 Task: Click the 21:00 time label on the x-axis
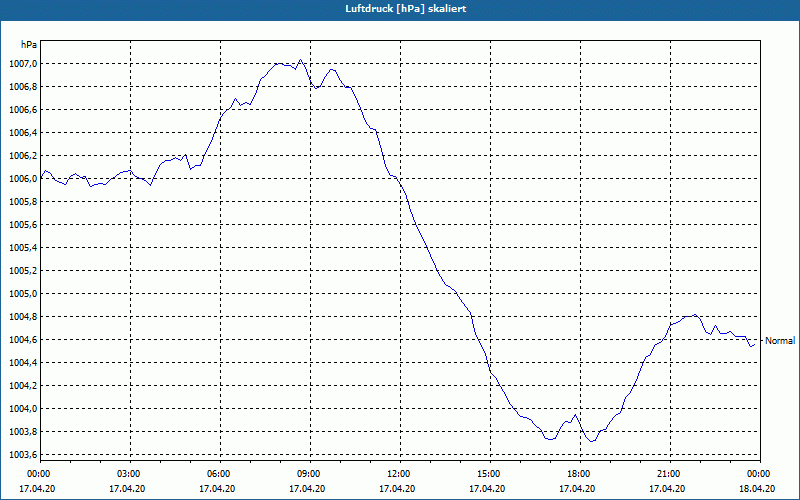click(x=670, y=474)
